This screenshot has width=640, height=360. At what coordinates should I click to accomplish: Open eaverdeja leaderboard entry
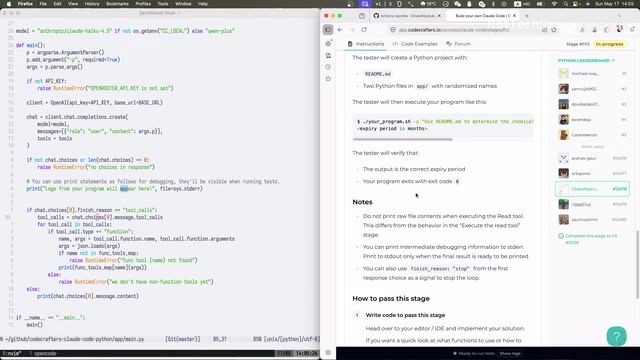tap(592, 120)
